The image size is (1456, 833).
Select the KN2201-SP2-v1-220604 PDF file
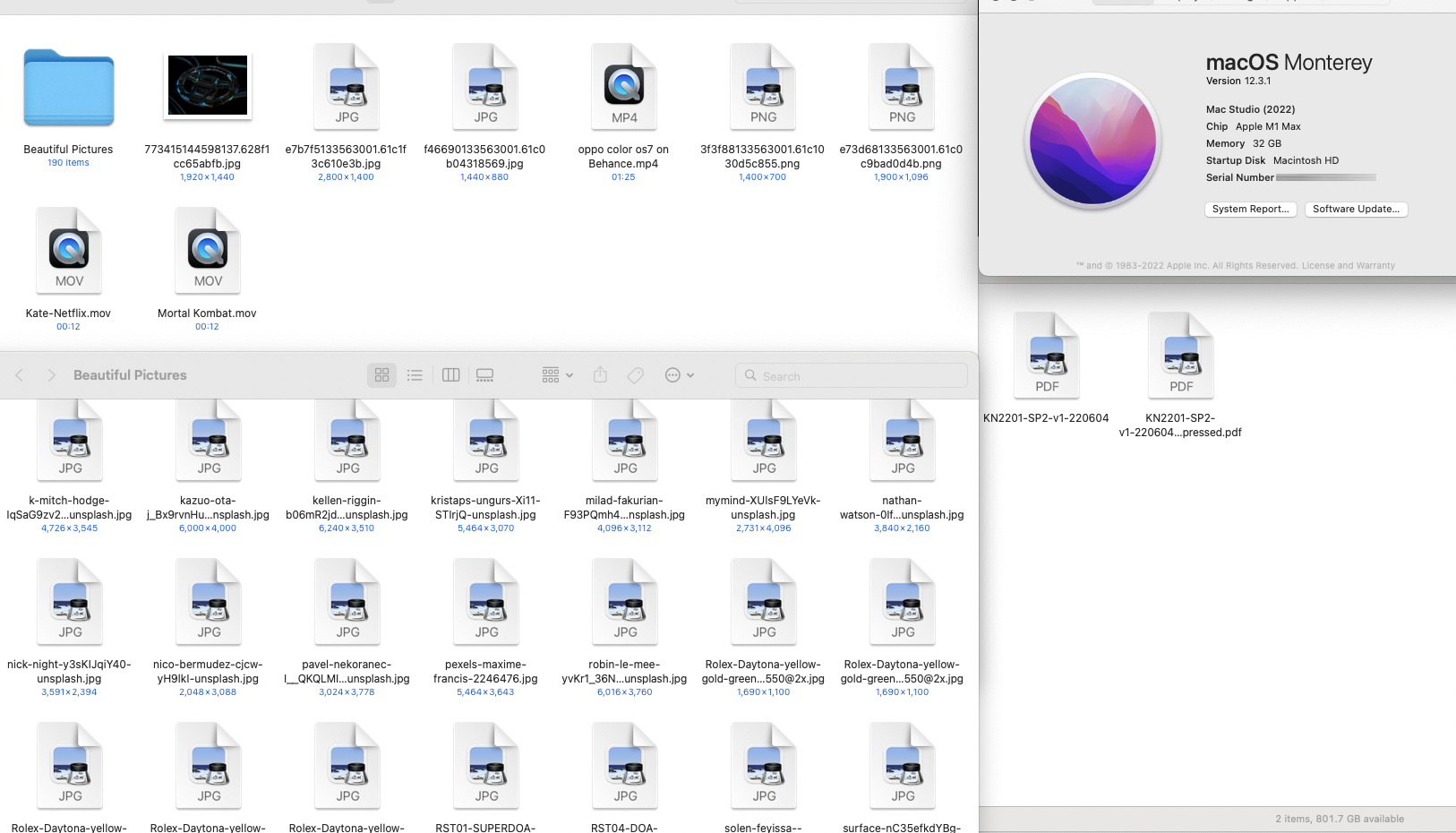(x=1047, y=356)
